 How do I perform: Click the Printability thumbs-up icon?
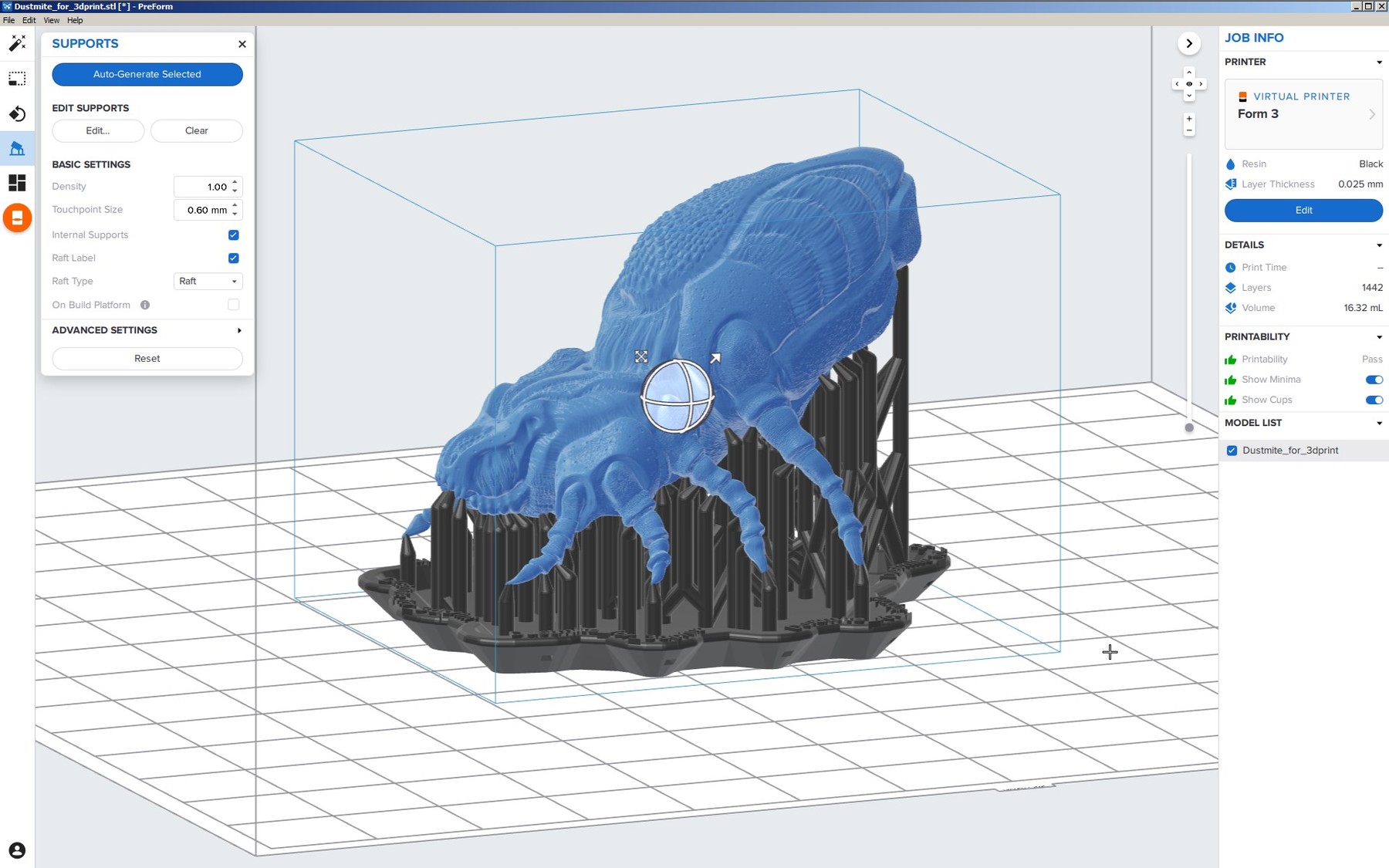point(1230,360)
